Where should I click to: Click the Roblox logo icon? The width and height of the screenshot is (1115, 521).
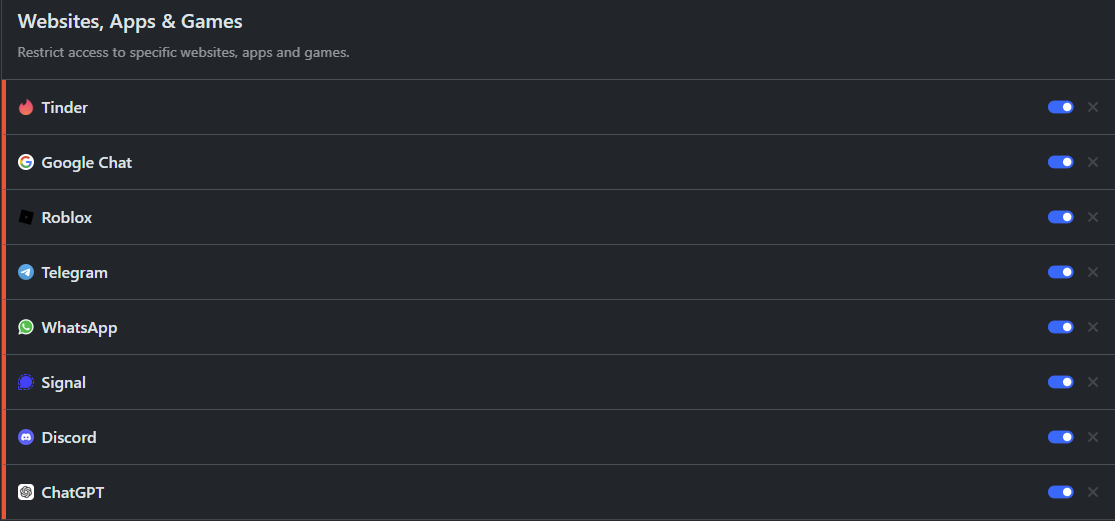26,217
